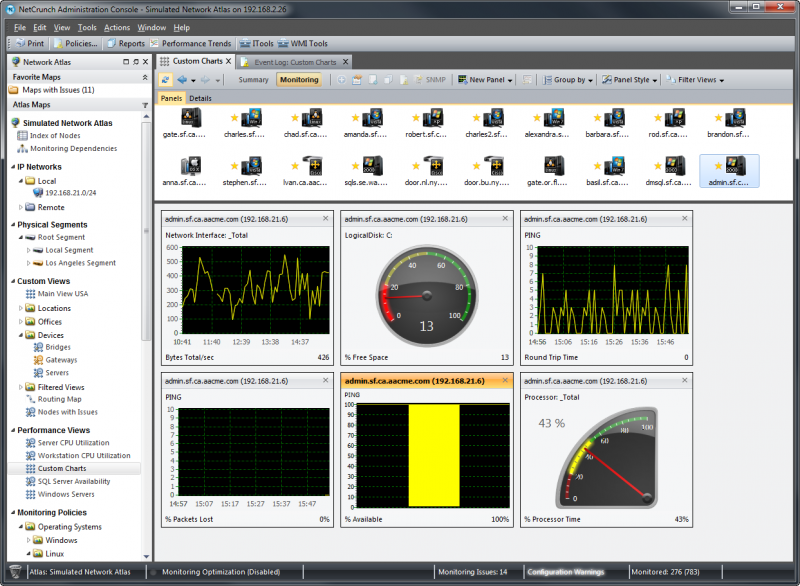Select the brandon.sf node icon

point(735,118)
